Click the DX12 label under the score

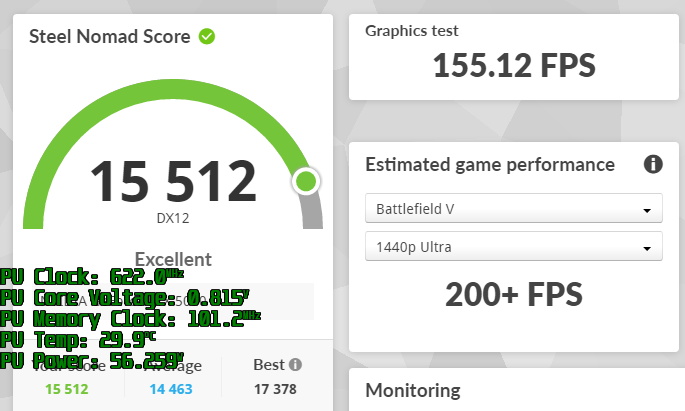[173, 218]
